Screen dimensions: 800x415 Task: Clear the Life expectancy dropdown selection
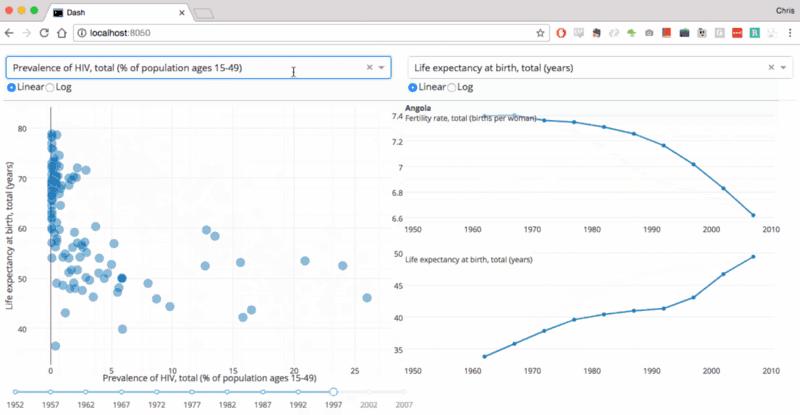[x=771, y=67]
